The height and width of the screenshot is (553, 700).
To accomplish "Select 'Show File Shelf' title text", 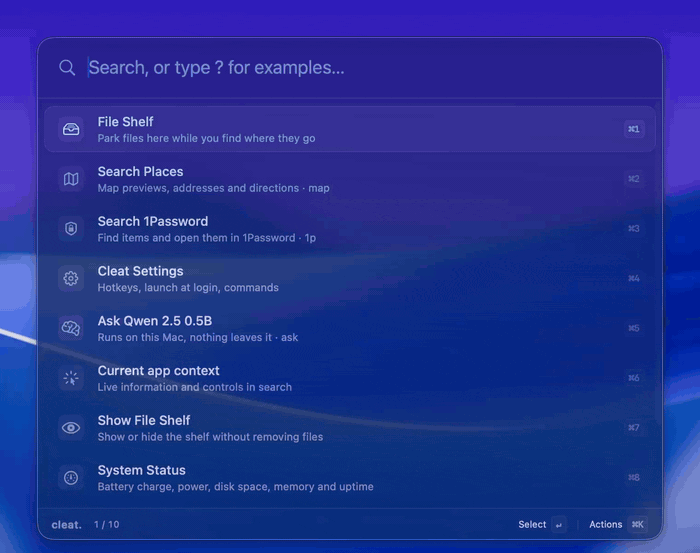I will click(144, 420).
